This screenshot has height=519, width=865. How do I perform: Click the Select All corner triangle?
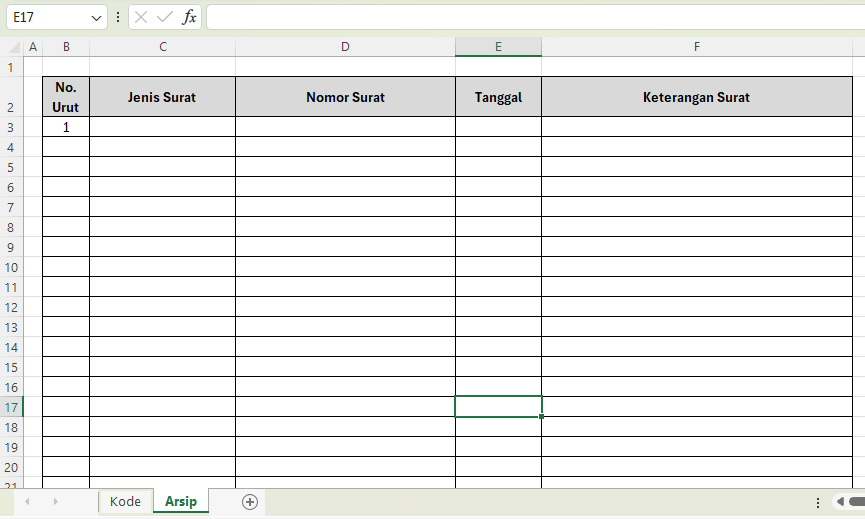pyautogui.click(x=13, y=47)
